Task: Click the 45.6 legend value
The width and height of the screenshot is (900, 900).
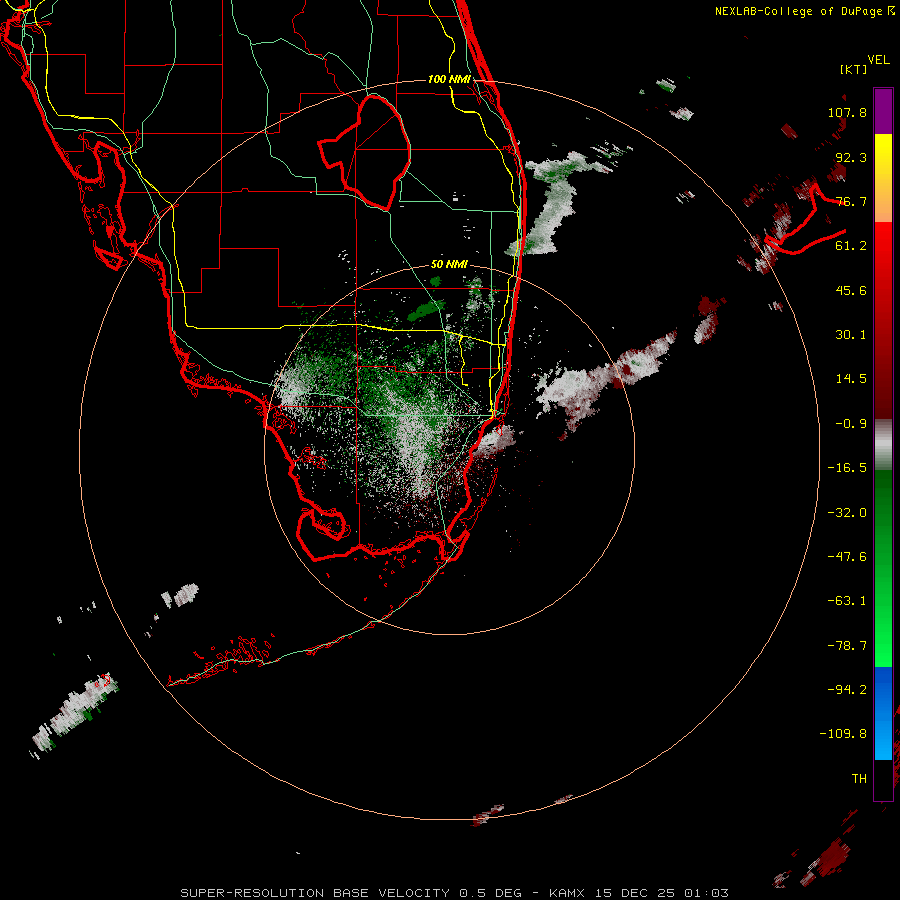Action: tap(851, 290)
